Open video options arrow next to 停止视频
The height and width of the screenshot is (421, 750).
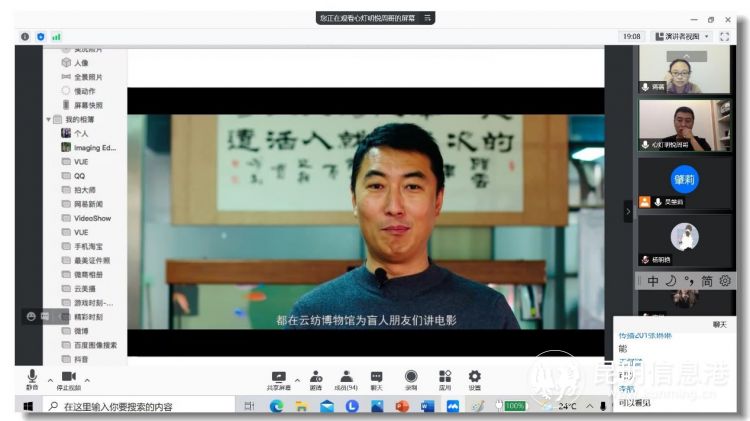coord(87,380)
